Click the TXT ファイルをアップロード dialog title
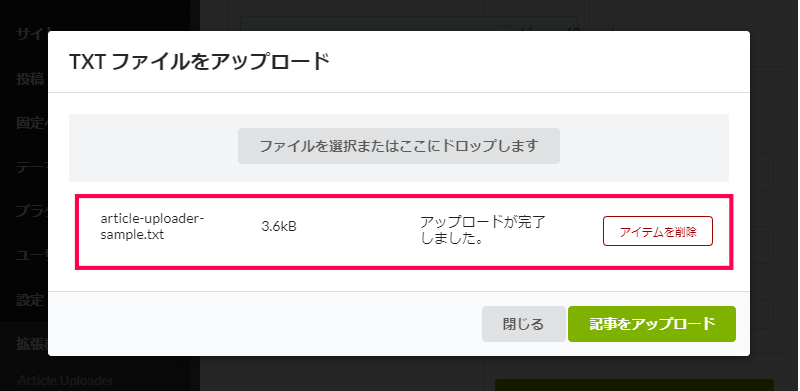800x391 pixels. 199,62
